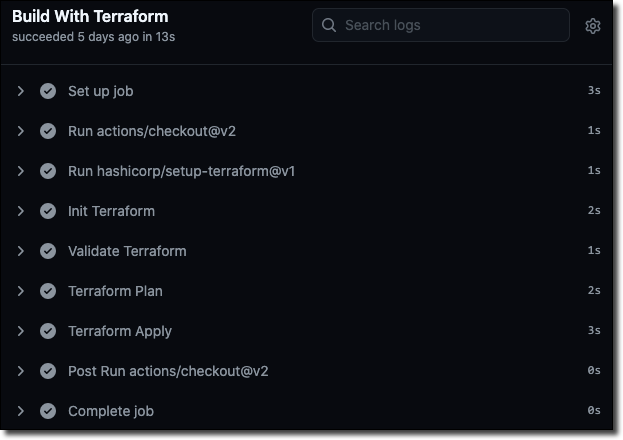
Task: Click the Search logs input field
Action: pos(450,25)
